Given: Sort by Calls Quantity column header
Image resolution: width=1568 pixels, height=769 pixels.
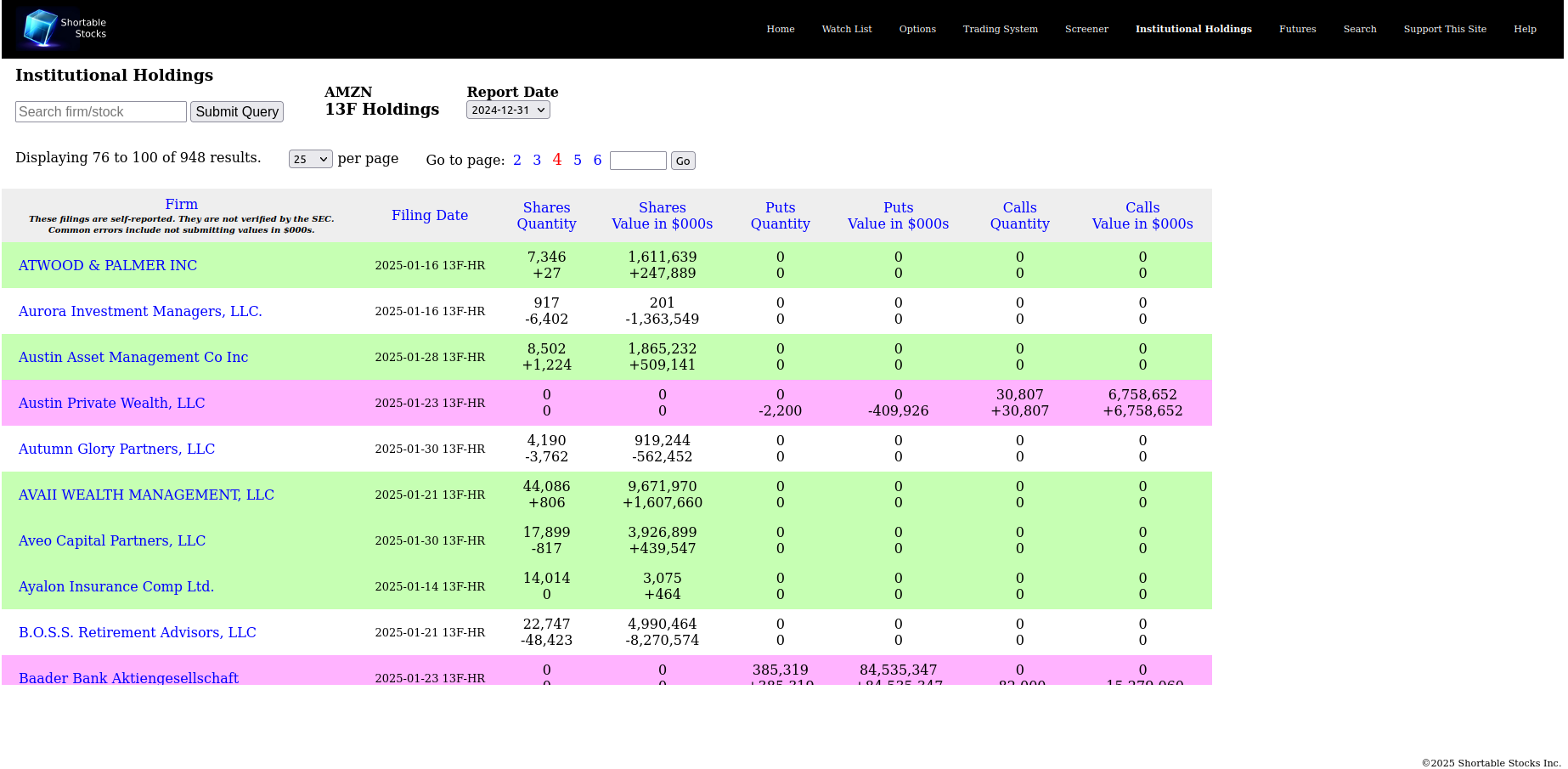Looking at the screenshot, I should coord(1020,215).
